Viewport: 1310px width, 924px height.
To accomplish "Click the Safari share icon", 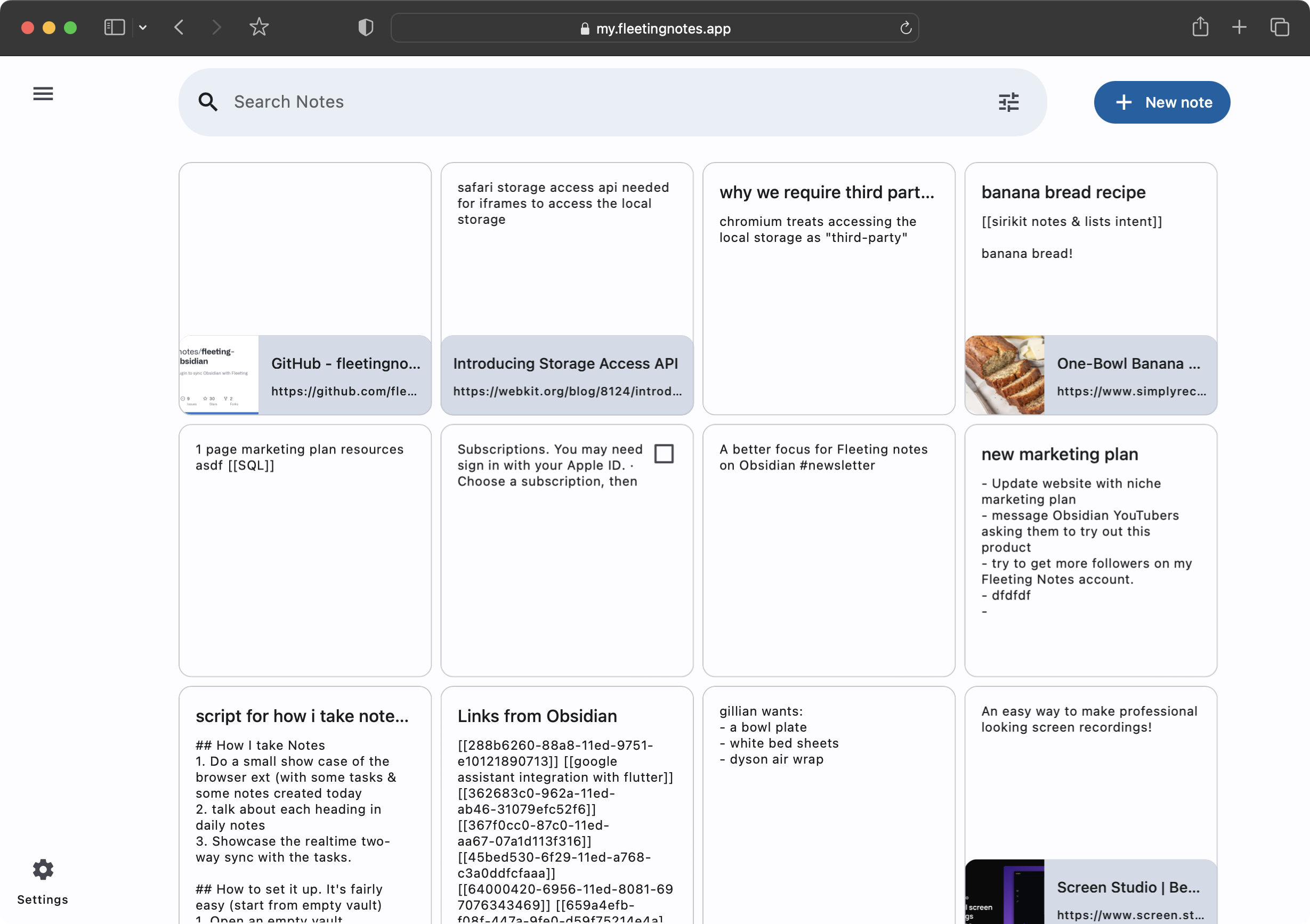I will click(1200, 27).
